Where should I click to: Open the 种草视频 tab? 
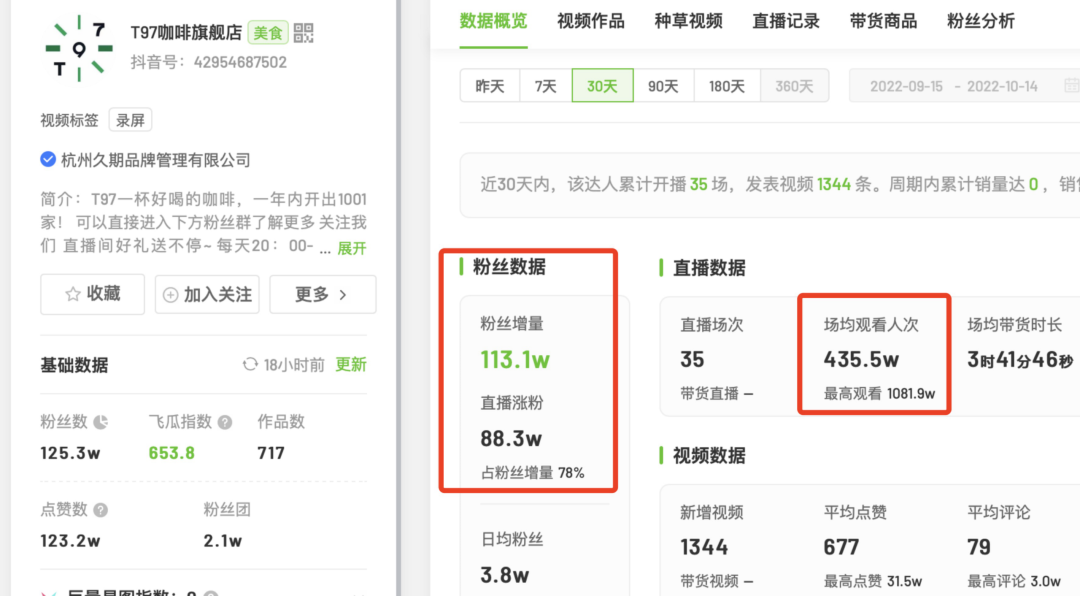pyautogui.click(x=688, y=21)
